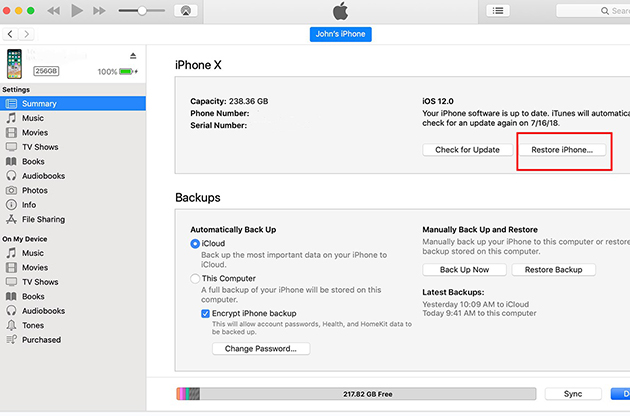Select the This Computer radio button

coord(195,279)
